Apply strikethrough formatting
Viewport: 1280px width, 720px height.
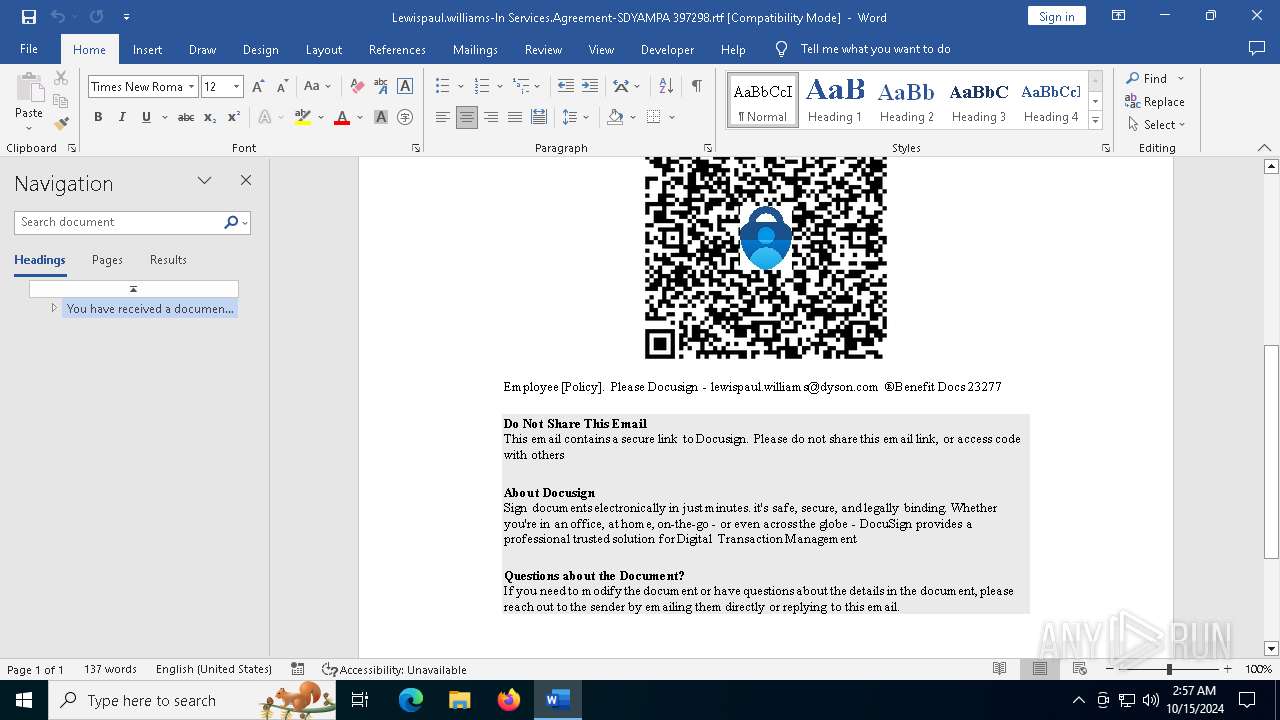pos(186,117)
